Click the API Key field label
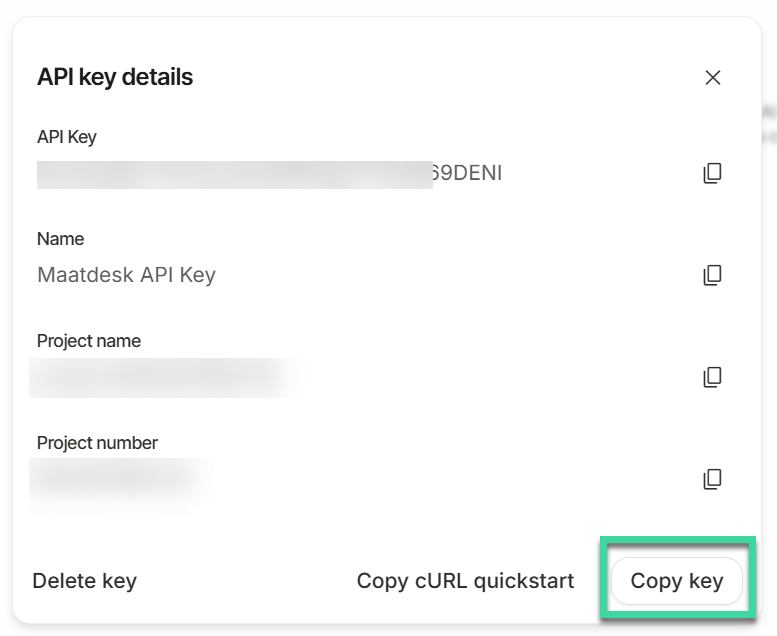 pyautogui.click(x=67, y=137)
